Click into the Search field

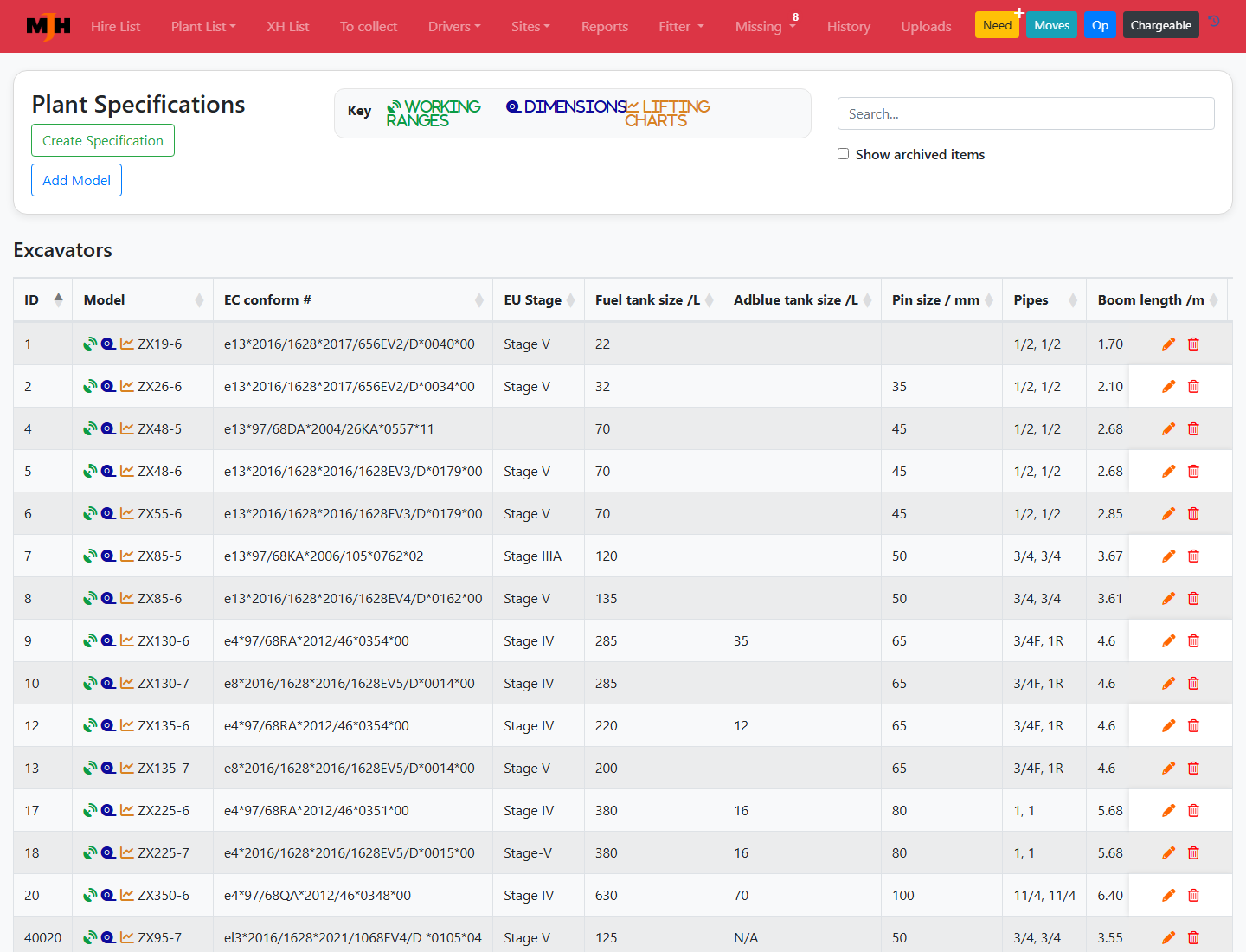click(1025, 113)
